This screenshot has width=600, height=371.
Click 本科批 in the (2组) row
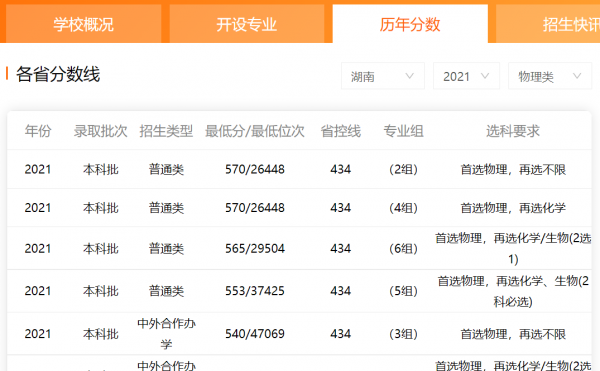101,169
